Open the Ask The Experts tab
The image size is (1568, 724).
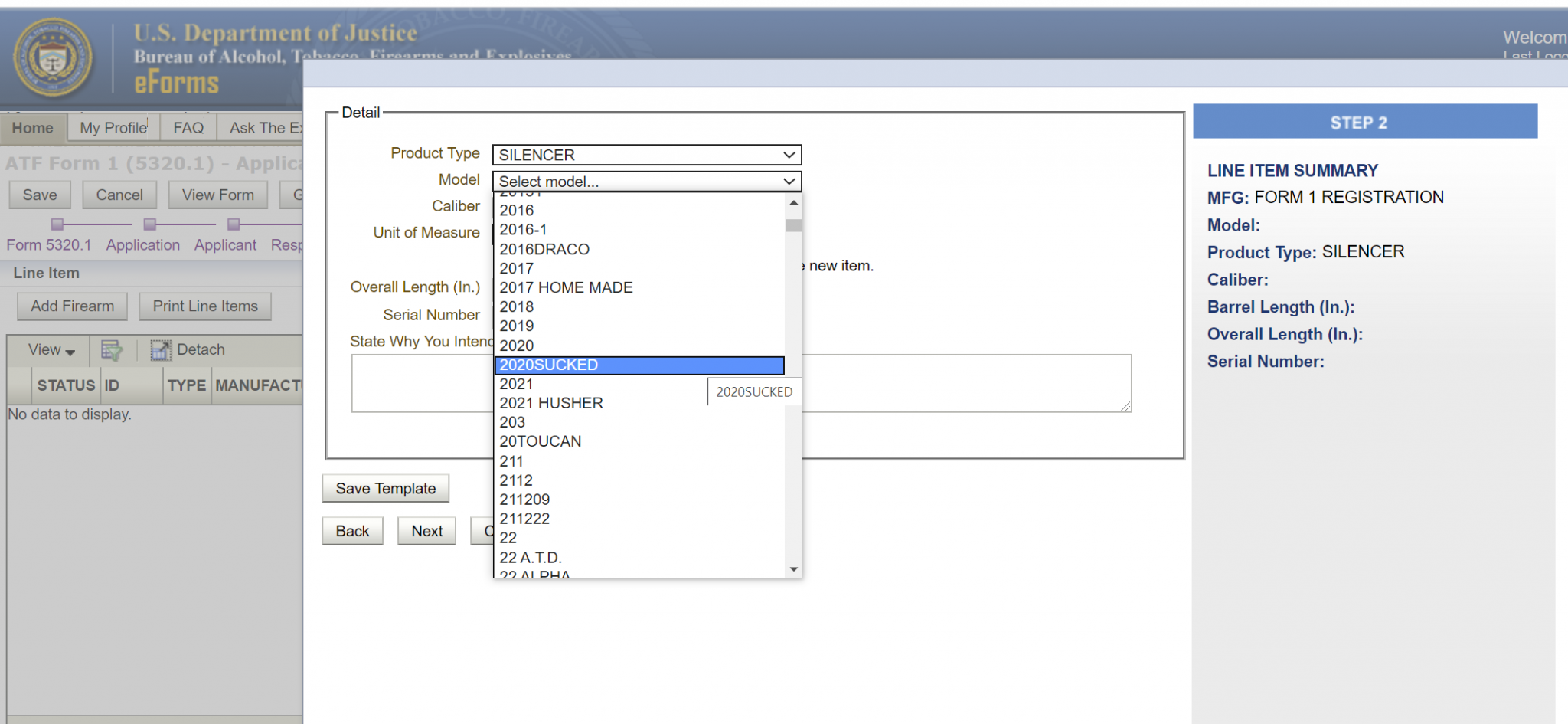pos(260,128)
